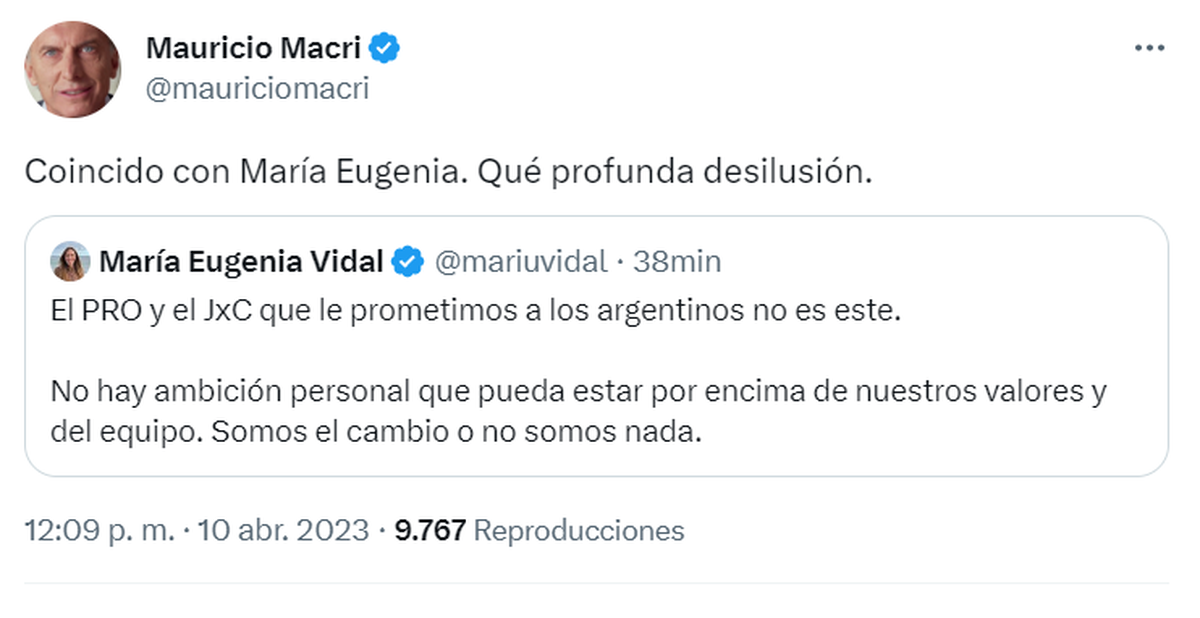Click the 12:09 p. m. time
Image resolution: width=1200 pixels, height=618 pixels.
100,530
